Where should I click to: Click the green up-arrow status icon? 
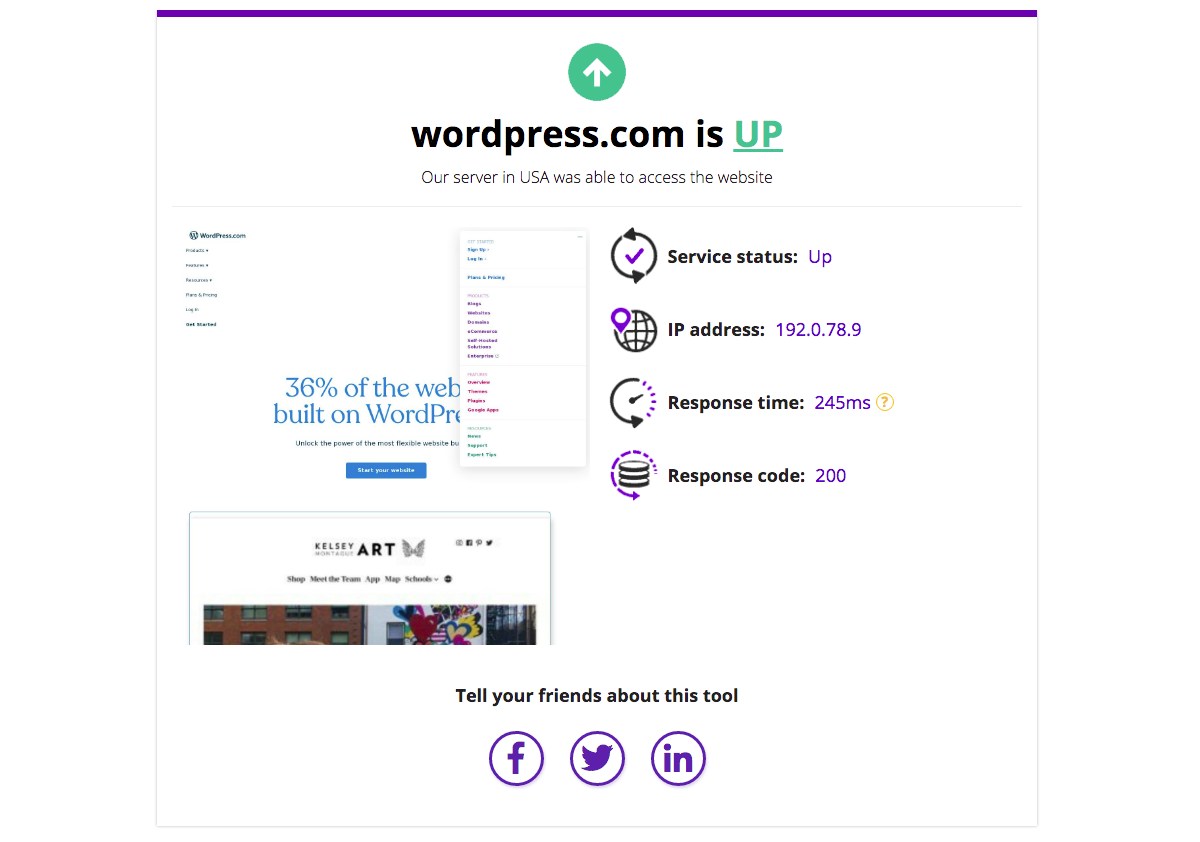tap(597, 72)
